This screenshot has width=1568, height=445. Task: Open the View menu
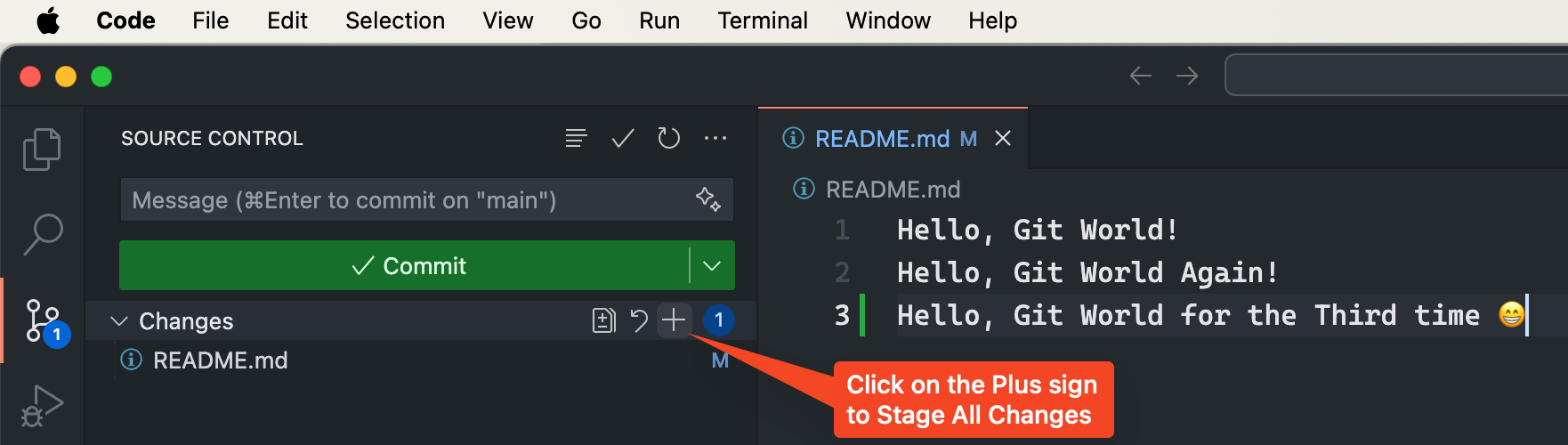pos(508,20)
